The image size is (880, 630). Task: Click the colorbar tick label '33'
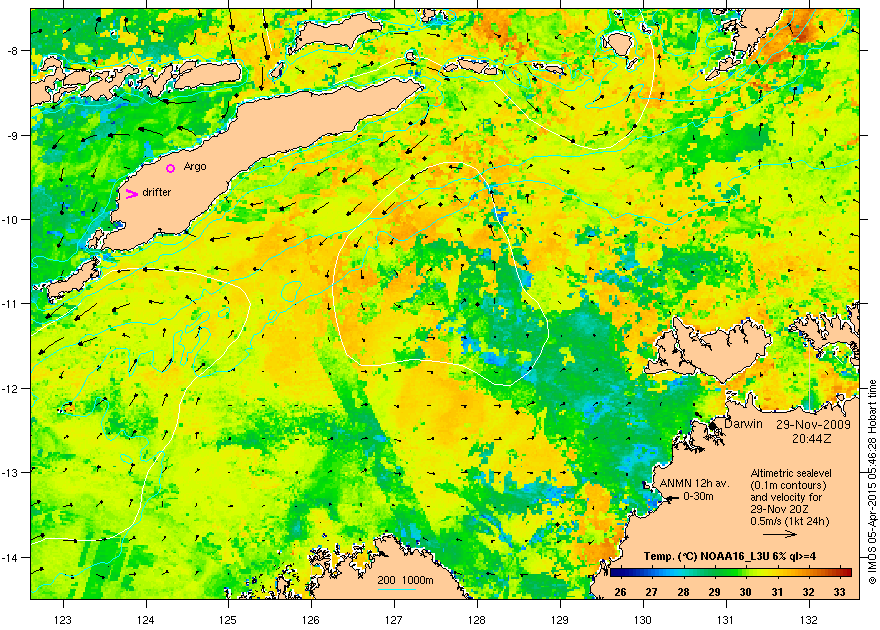point(840,592)
